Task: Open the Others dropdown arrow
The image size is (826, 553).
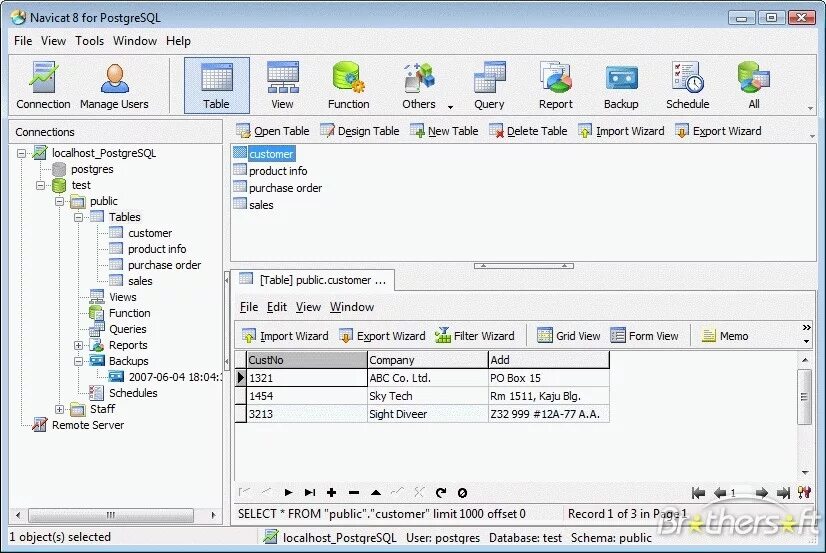Action: 450,107
